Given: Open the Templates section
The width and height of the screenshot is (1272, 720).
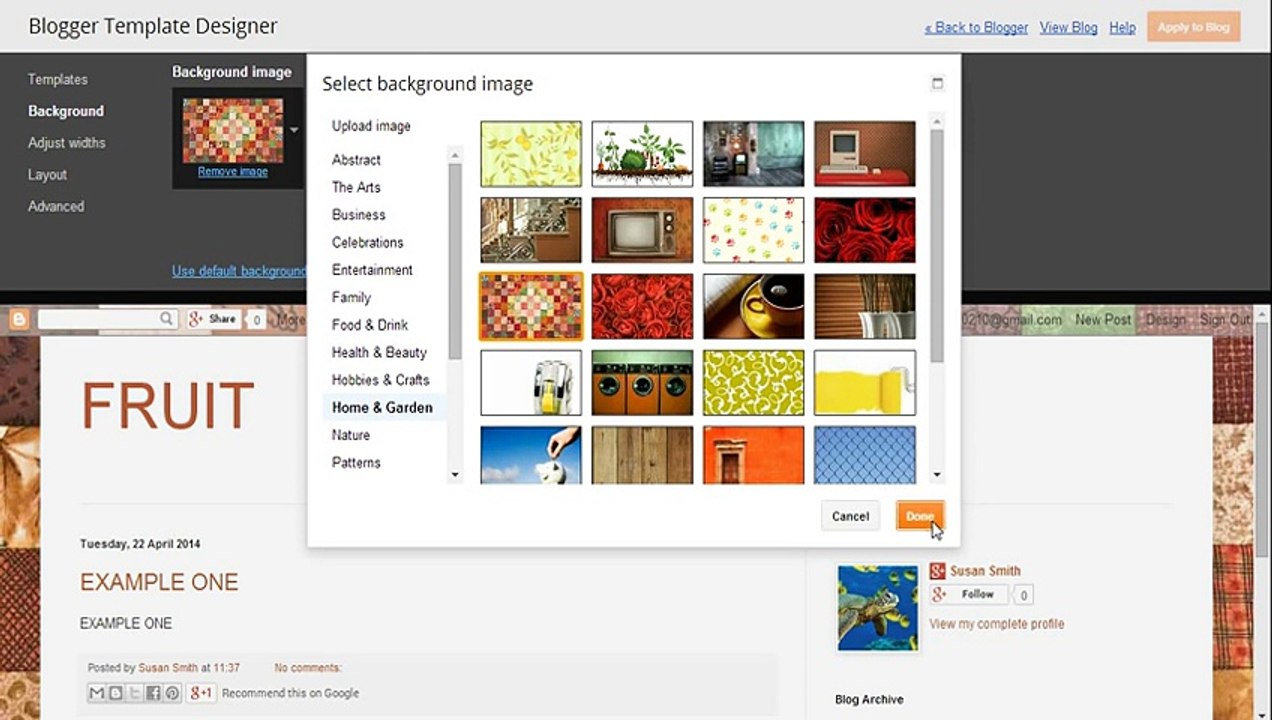Looking at the screenshot, I should [58, 79].
